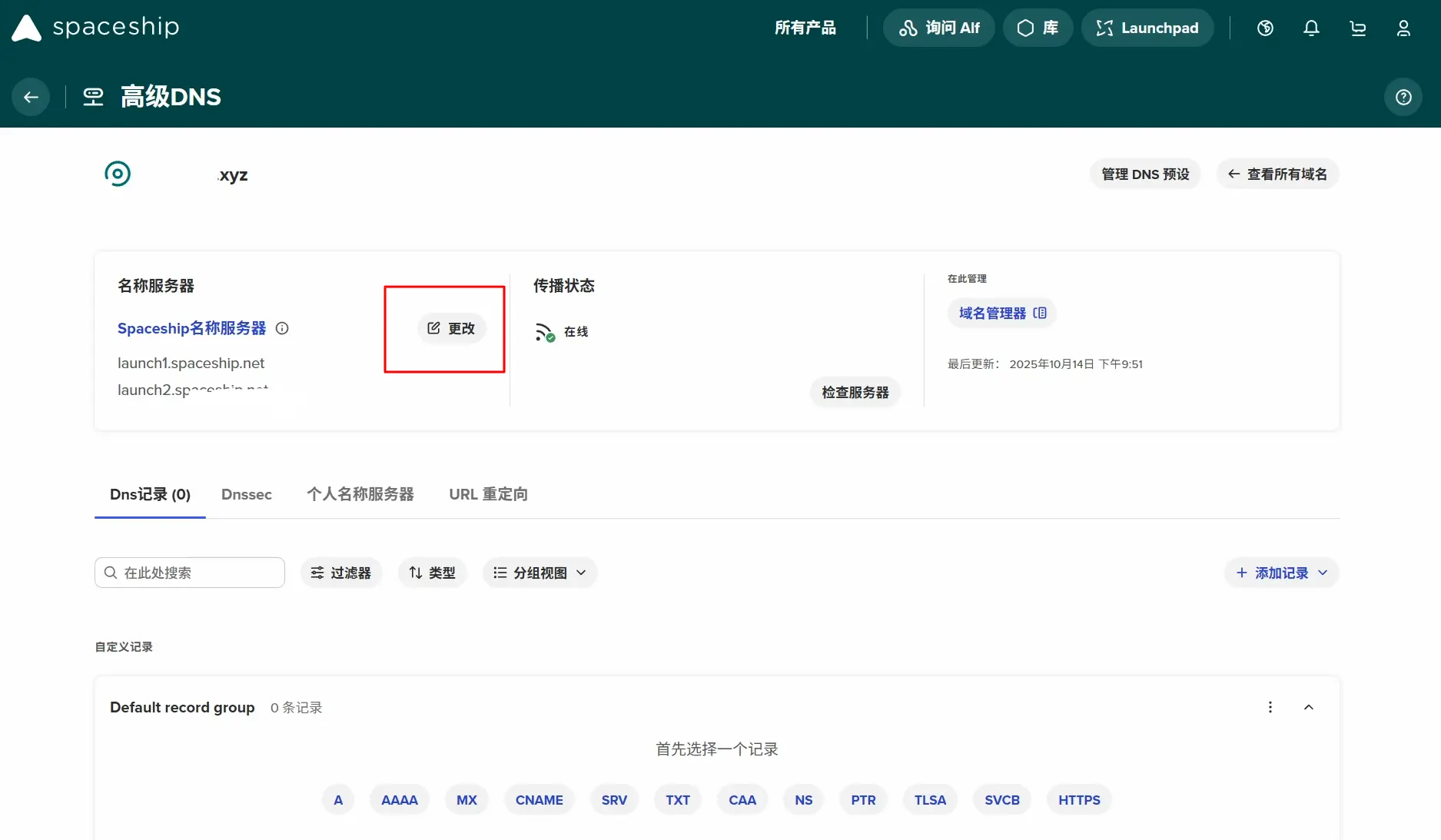Open the 过滤器 filter
Screen dimensions: 1441x840
pos(340,573)
